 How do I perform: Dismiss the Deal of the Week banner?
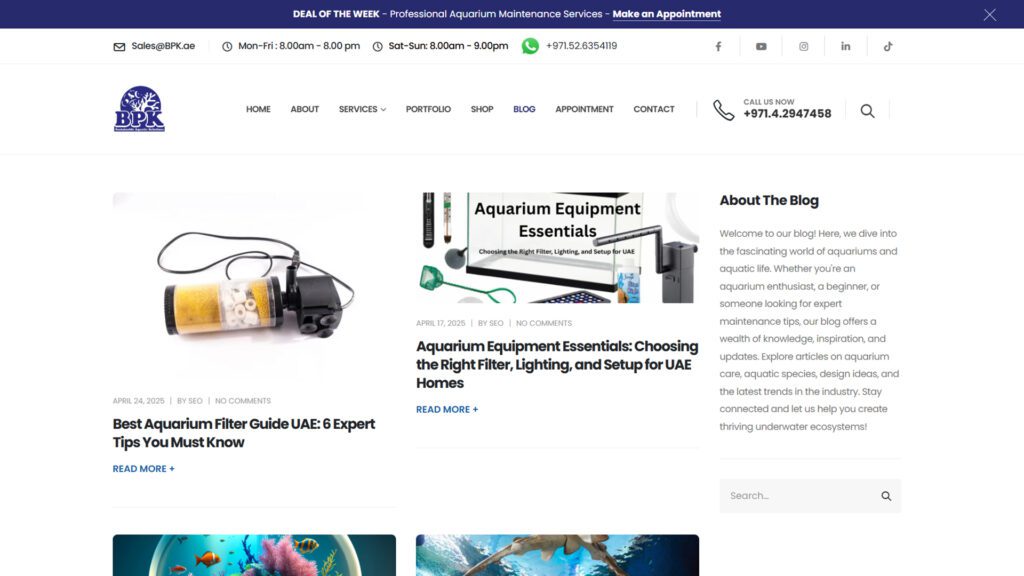(989, 14)
